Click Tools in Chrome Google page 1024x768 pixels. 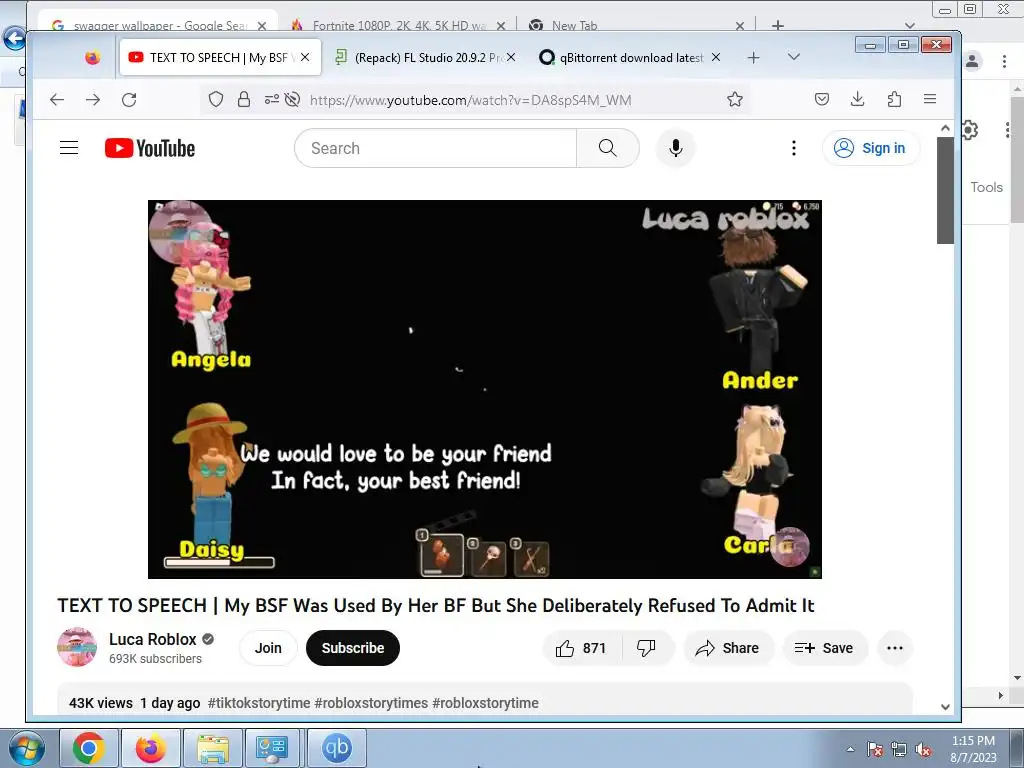986,187
